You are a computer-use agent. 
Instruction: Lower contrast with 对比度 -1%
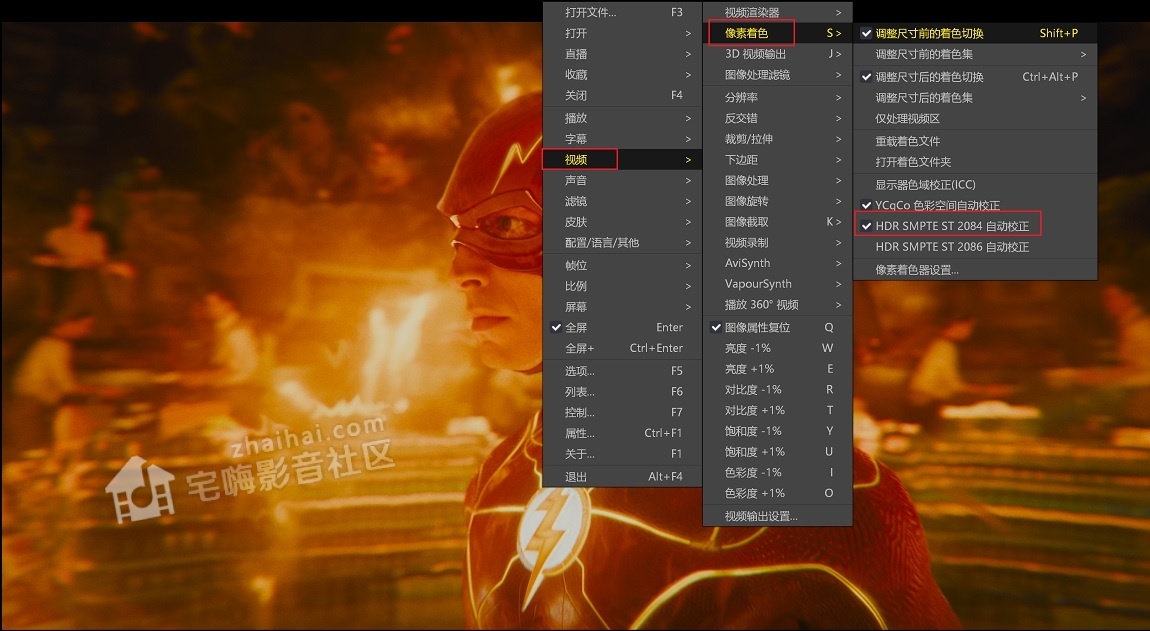click(x=777, y=389)
